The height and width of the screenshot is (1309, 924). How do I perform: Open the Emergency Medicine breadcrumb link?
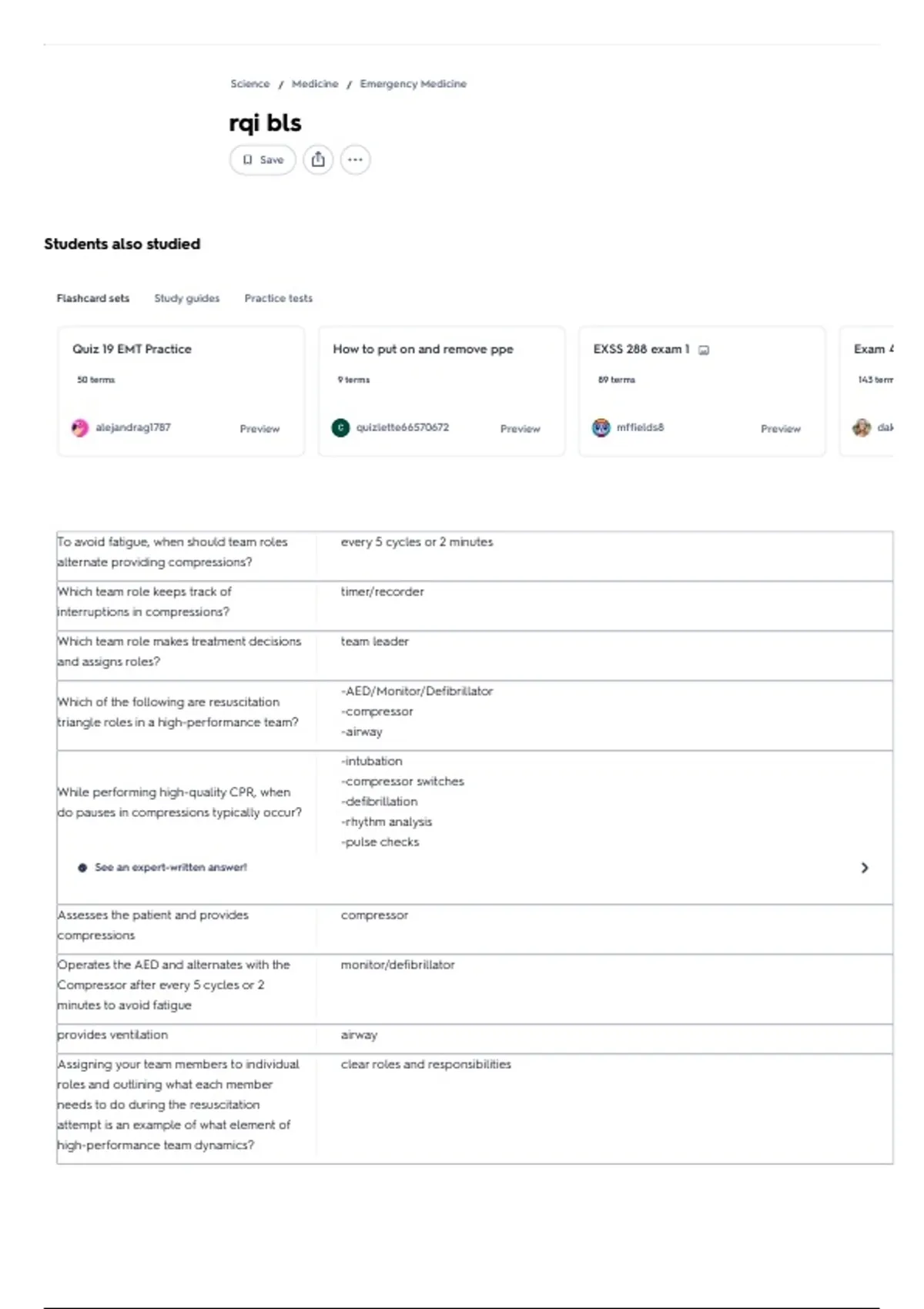coord(413,84)
